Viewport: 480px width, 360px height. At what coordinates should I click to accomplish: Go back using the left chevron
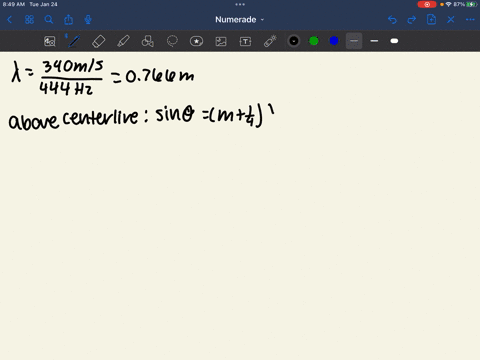(10, 20)
